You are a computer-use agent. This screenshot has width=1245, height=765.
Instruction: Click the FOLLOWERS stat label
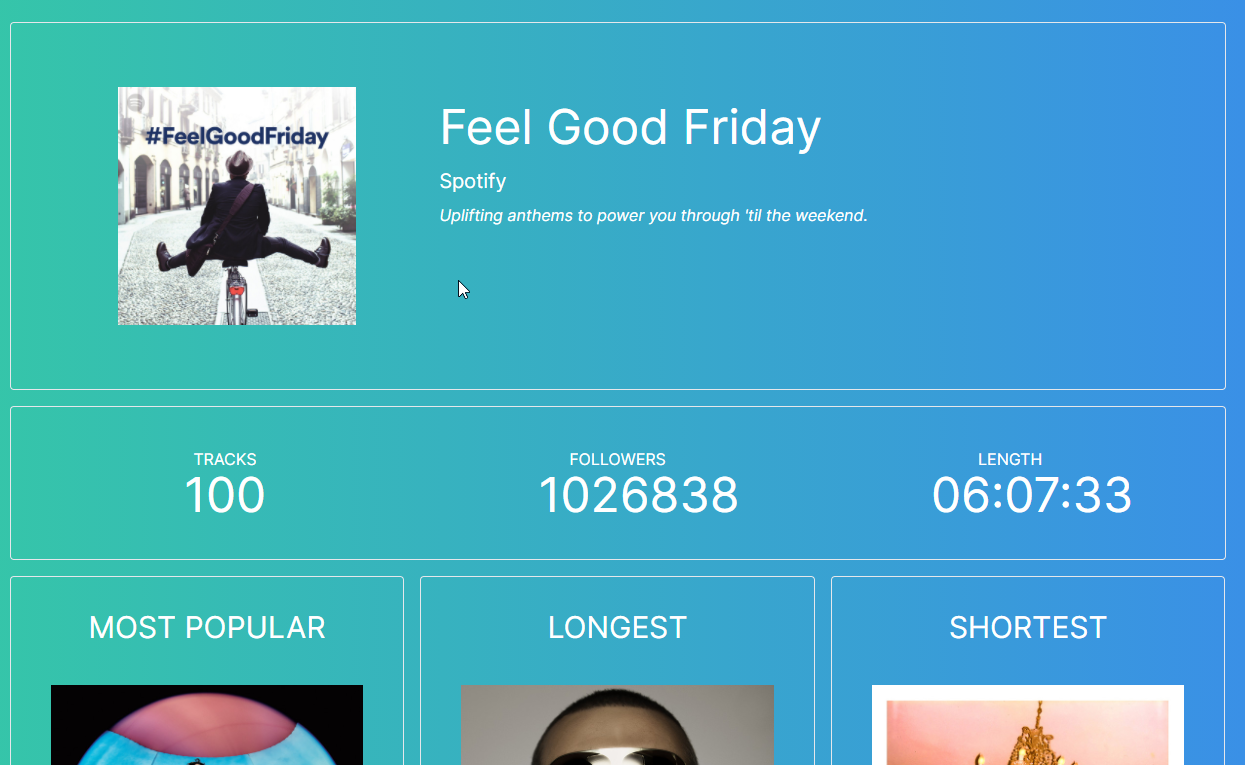(617, 459)
